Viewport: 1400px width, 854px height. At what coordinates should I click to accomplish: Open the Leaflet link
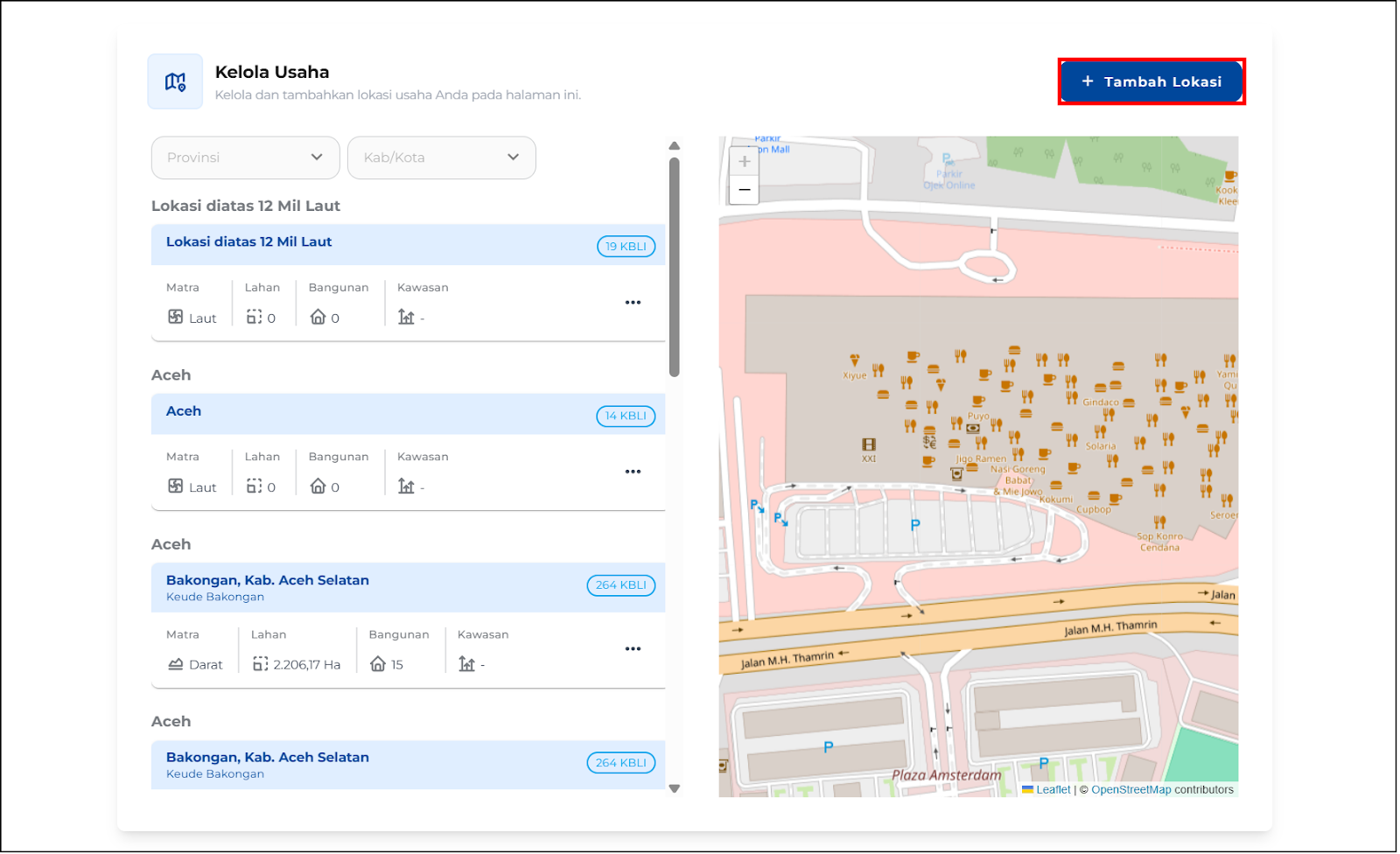tap(1053, 790)
